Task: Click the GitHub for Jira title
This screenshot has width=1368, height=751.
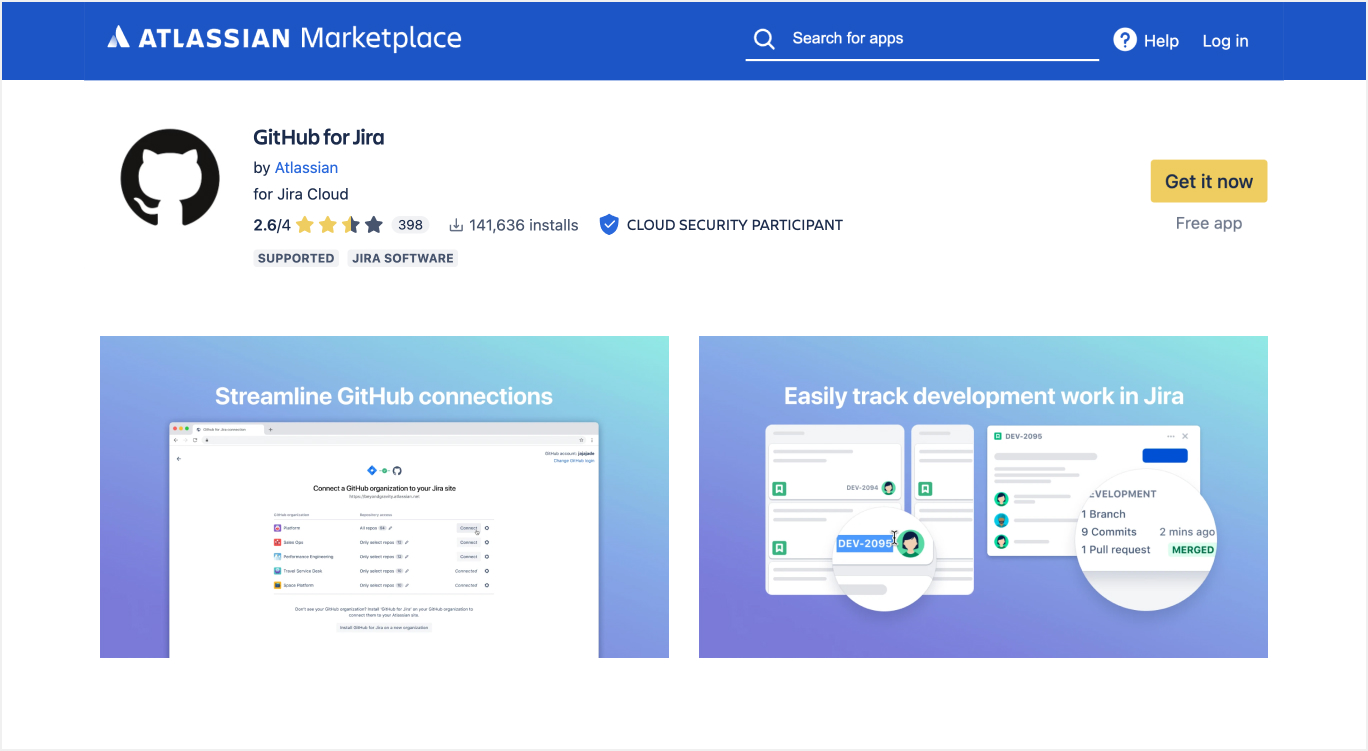Action: click(319, 137)
